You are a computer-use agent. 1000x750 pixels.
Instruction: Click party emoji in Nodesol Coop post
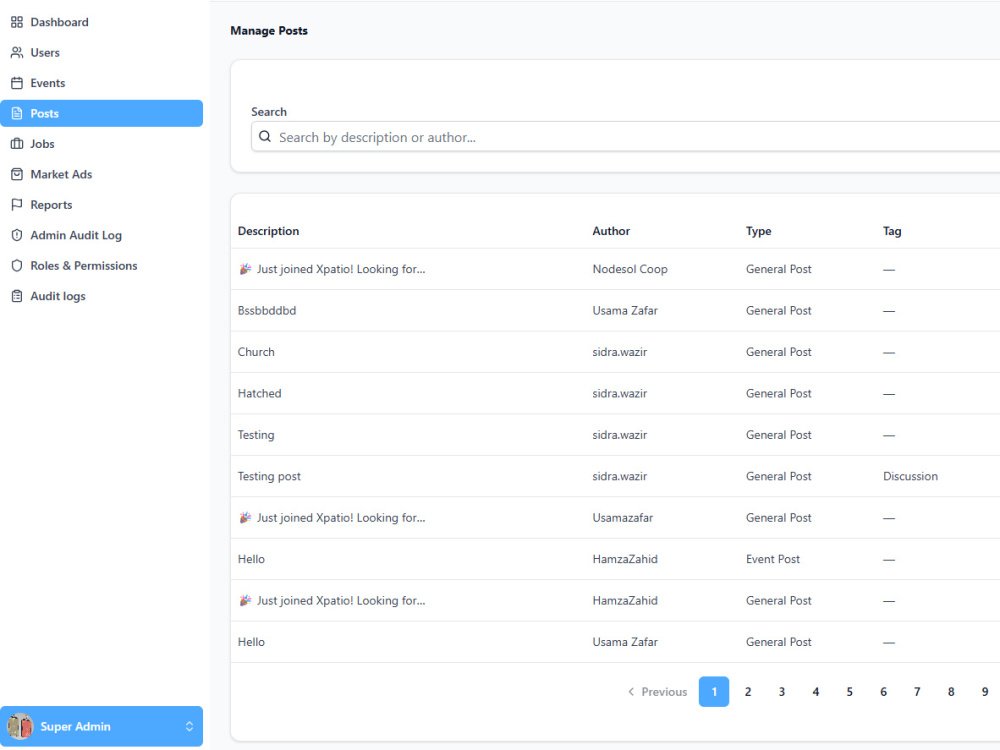245,269
